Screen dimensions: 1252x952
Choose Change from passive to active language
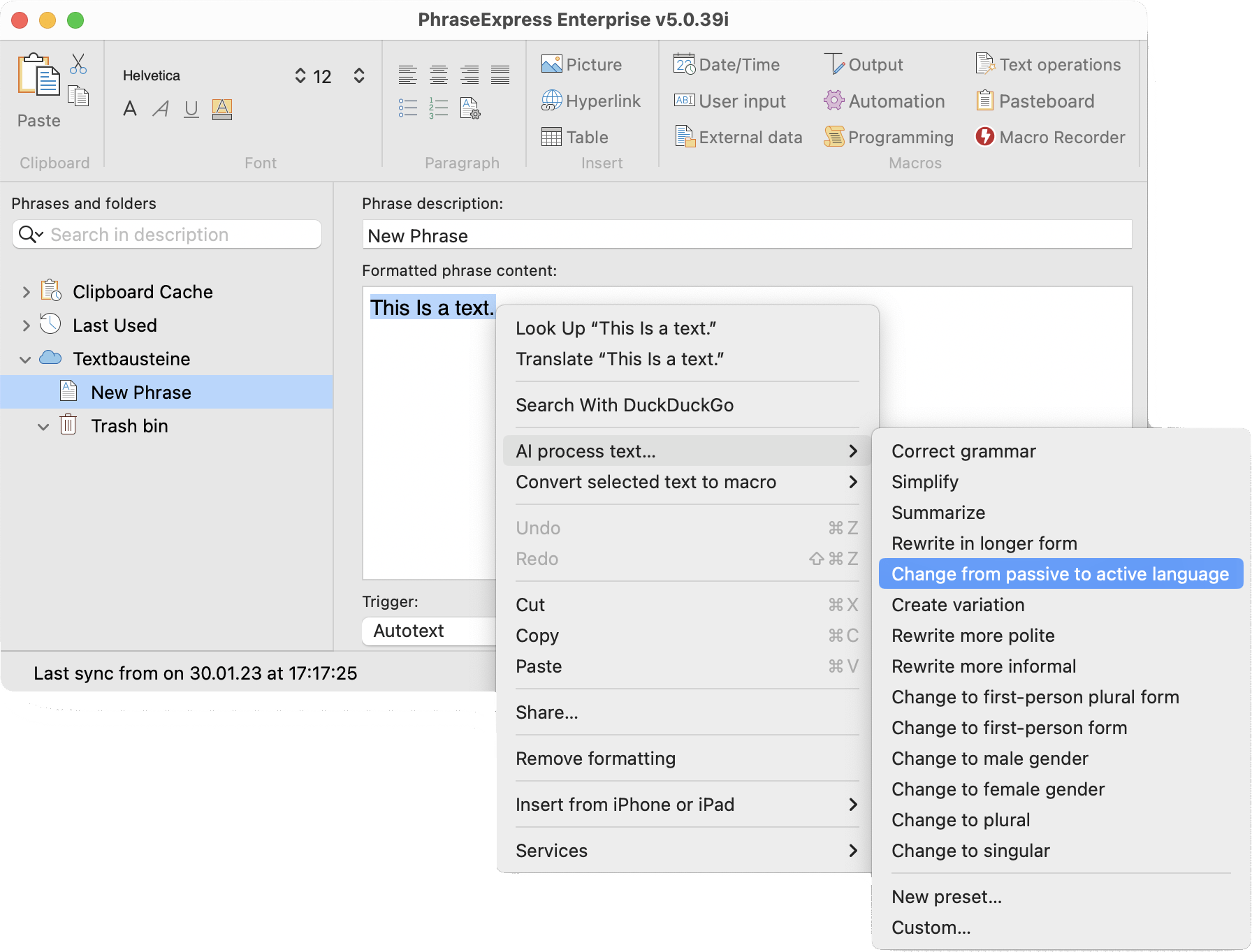(1061, 574)
